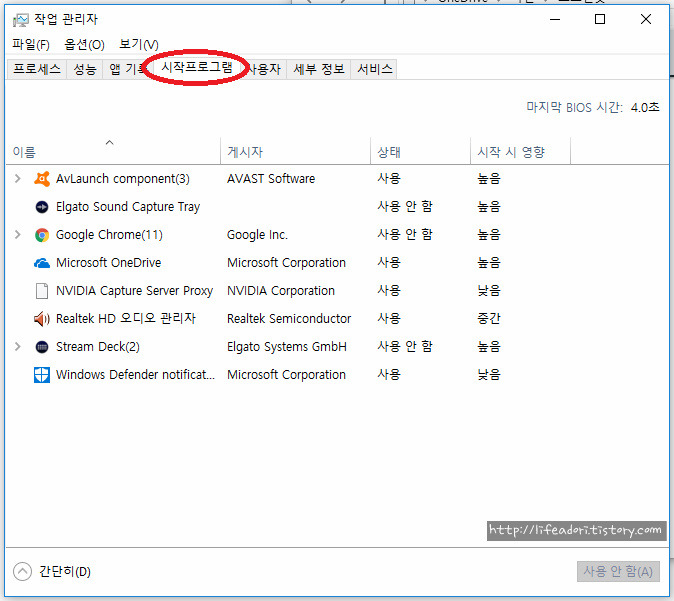The image size is (674, 601).
Task: Switch to the 시작프로그램 tab
Action: click(x=196, y=67)
